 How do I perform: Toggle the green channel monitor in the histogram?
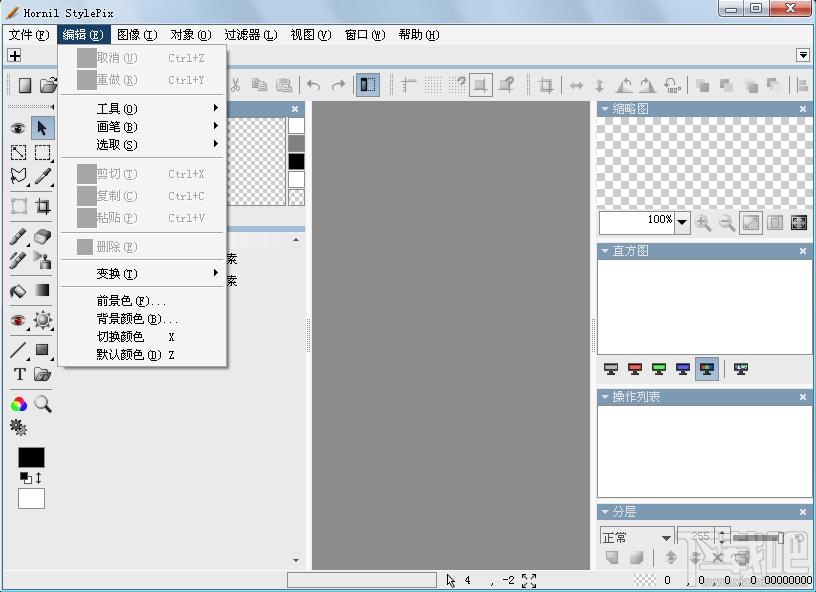[659, 369]
